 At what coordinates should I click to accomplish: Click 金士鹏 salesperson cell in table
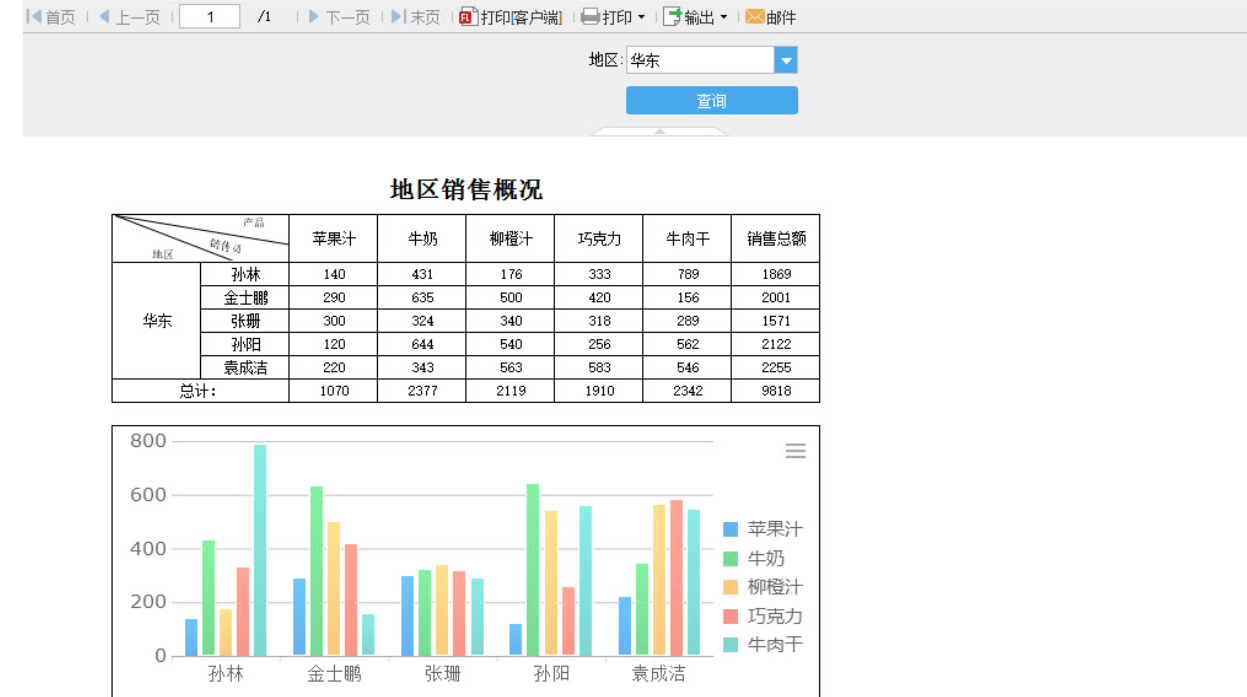[245, 298]
